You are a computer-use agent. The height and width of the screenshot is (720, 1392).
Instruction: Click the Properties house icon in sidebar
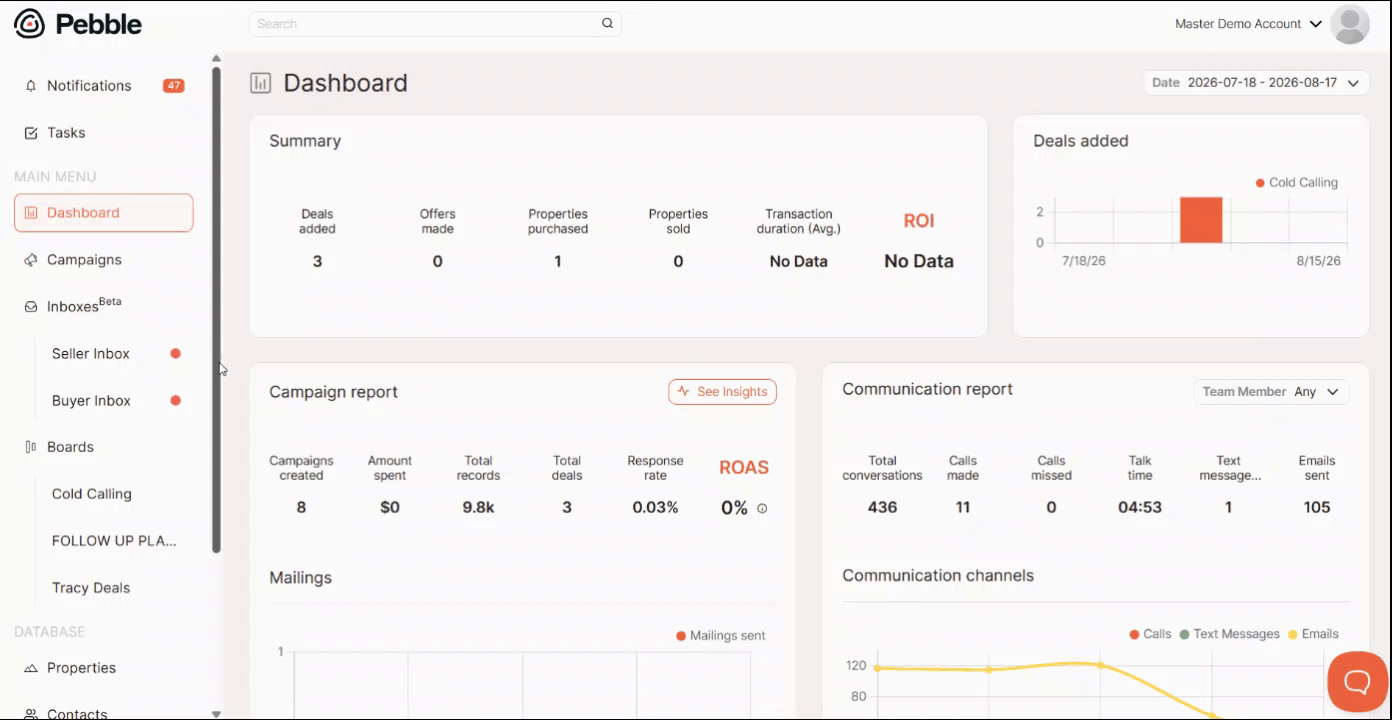[x=31, y=668]
